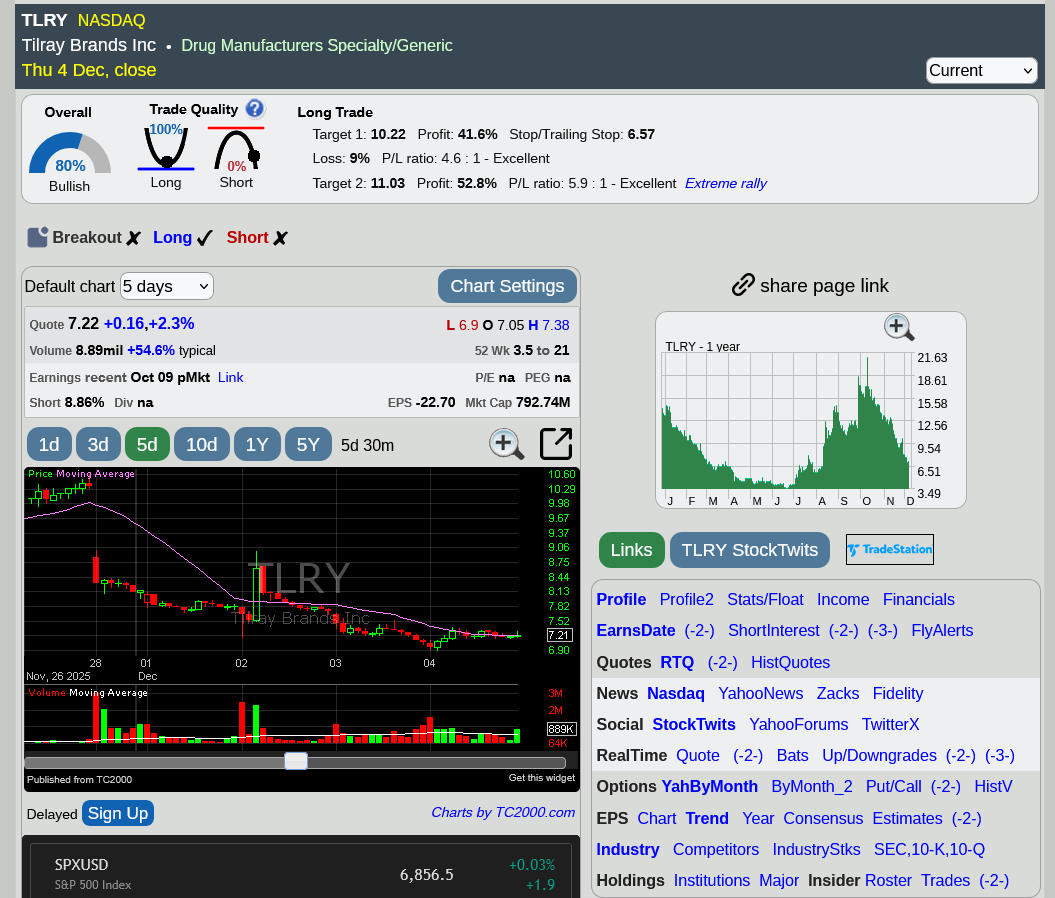Open the Financials link
The height and width of the screenshot is (898, 1055).
pos(918,599)
